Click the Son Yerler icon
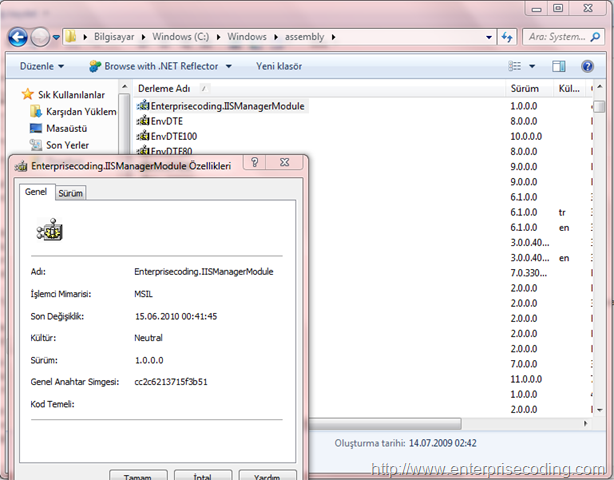Screen dimensions: 614x480 (36, 145)
